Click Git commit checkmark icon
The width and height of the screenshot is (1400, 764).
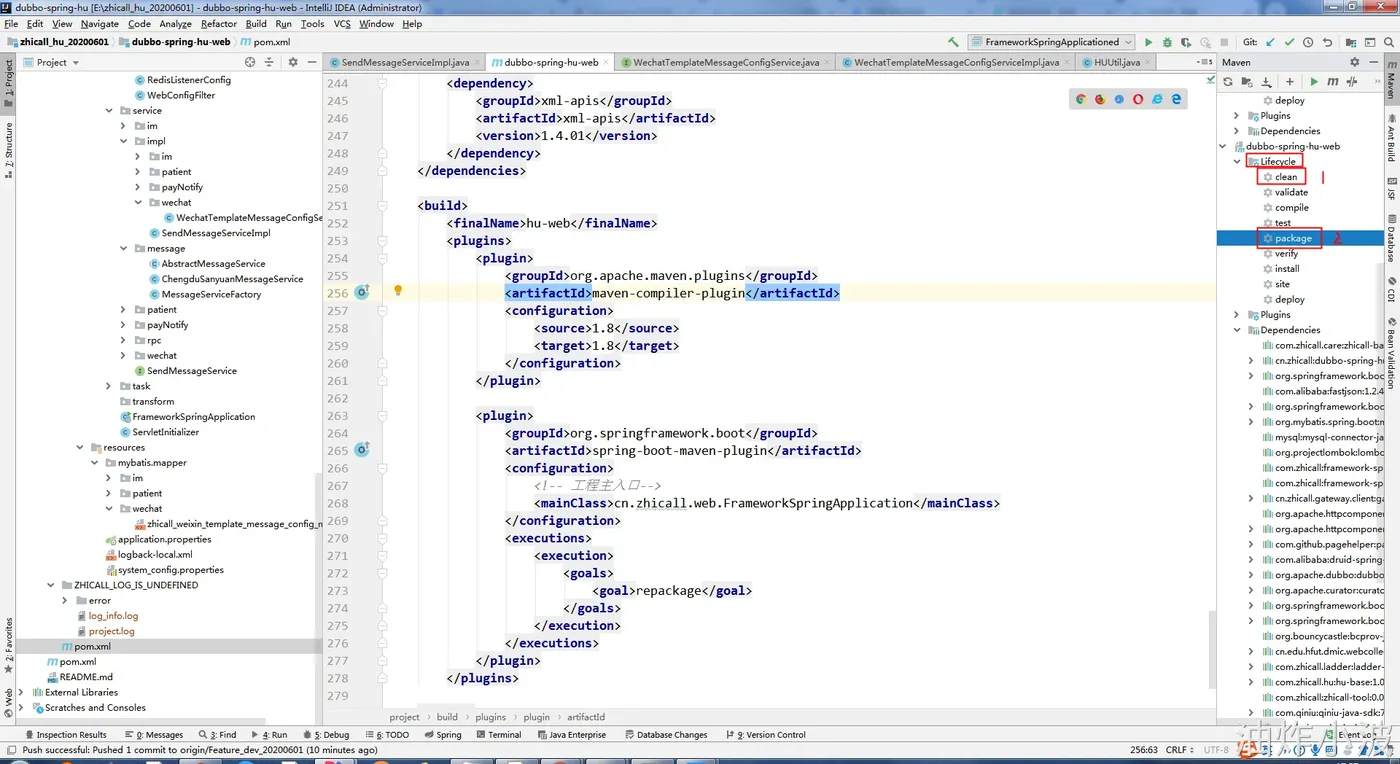coord(1289,42)
